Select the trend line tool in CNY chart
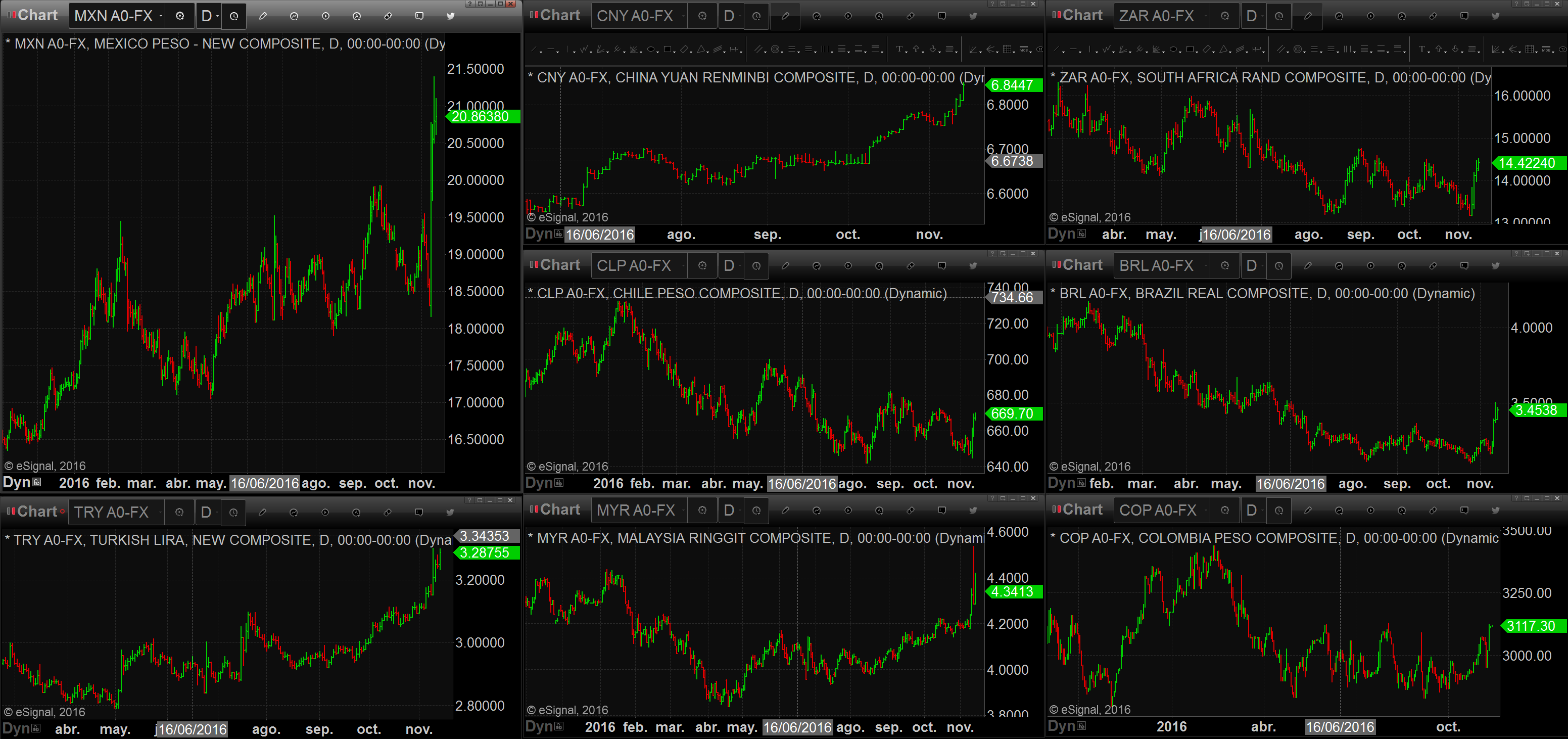 click(x=535, y=50)
